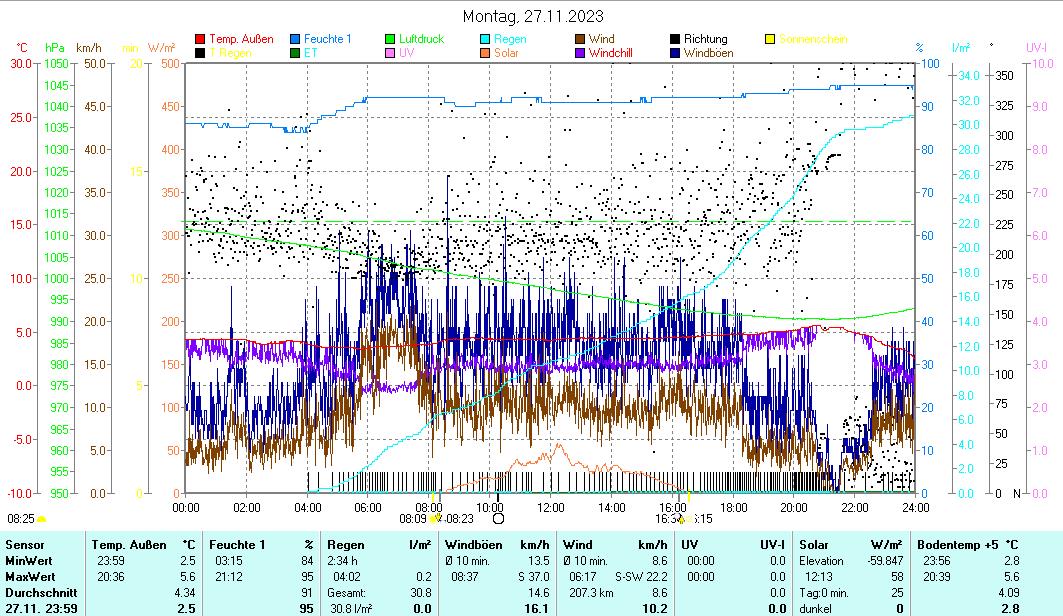1063x616 pixels.
Task: Click the pink UV legend square
Action: click(x=390, y=52)
